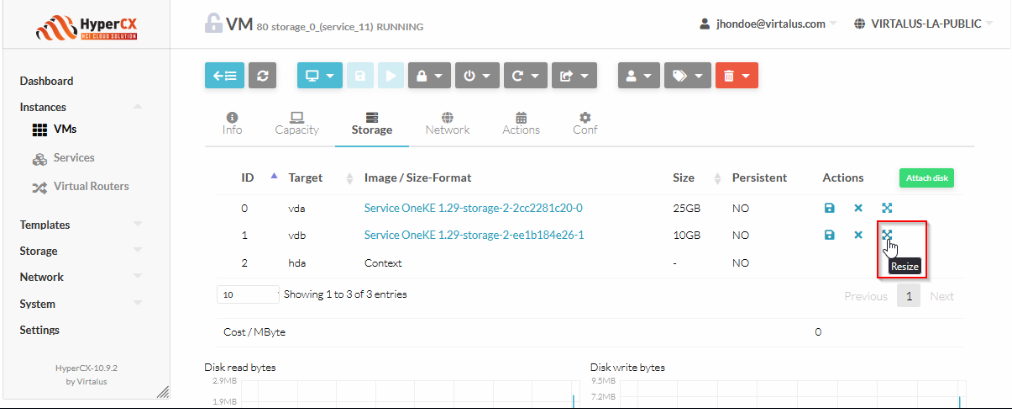Click the back to list button
This screenshot has width=1012, height=409.
224,75
